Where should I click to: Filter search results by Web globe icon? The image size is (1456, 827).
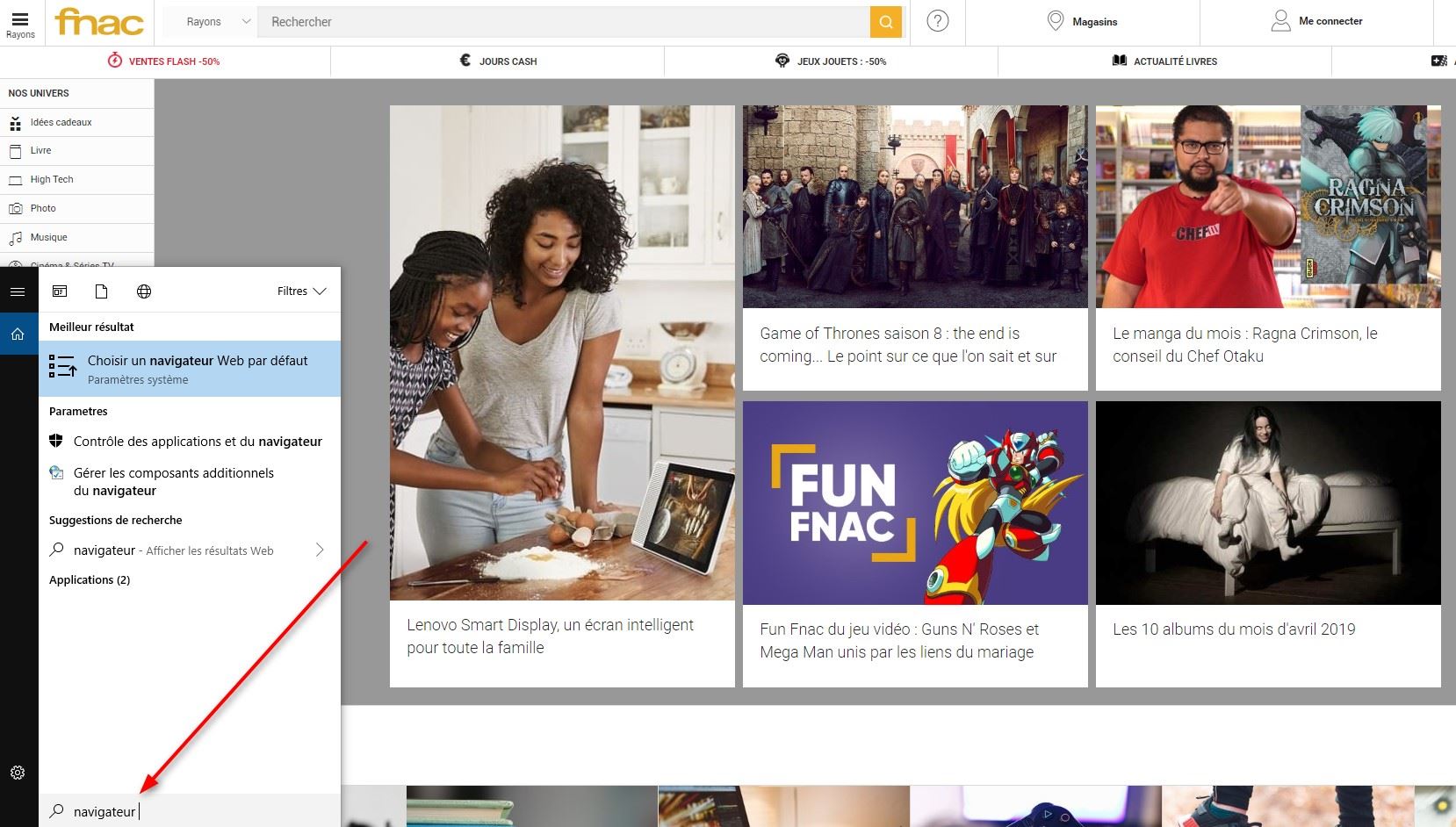(144, 291)
